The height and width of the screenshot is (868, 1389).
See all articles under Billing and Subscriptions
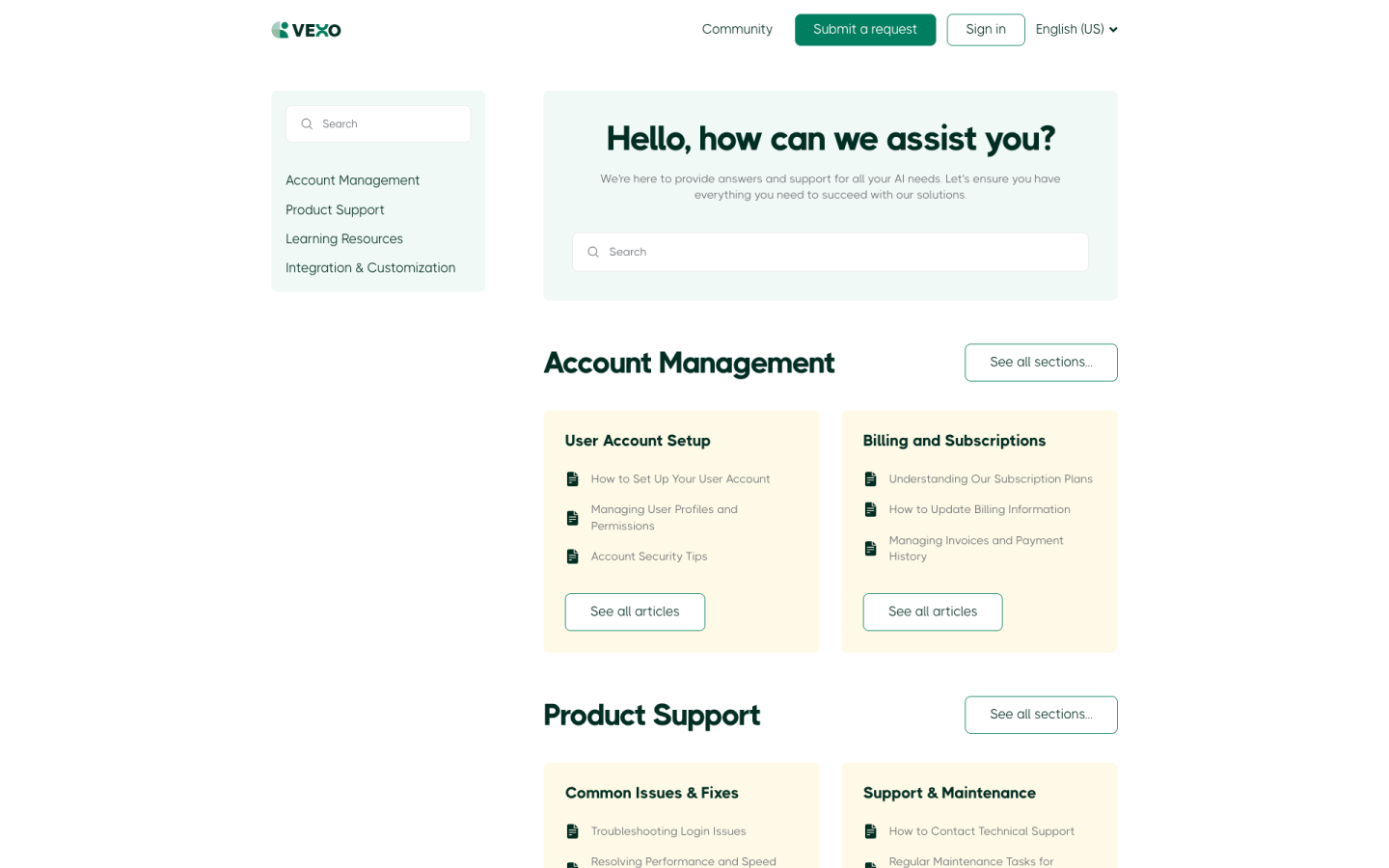(x=932, y=612)
